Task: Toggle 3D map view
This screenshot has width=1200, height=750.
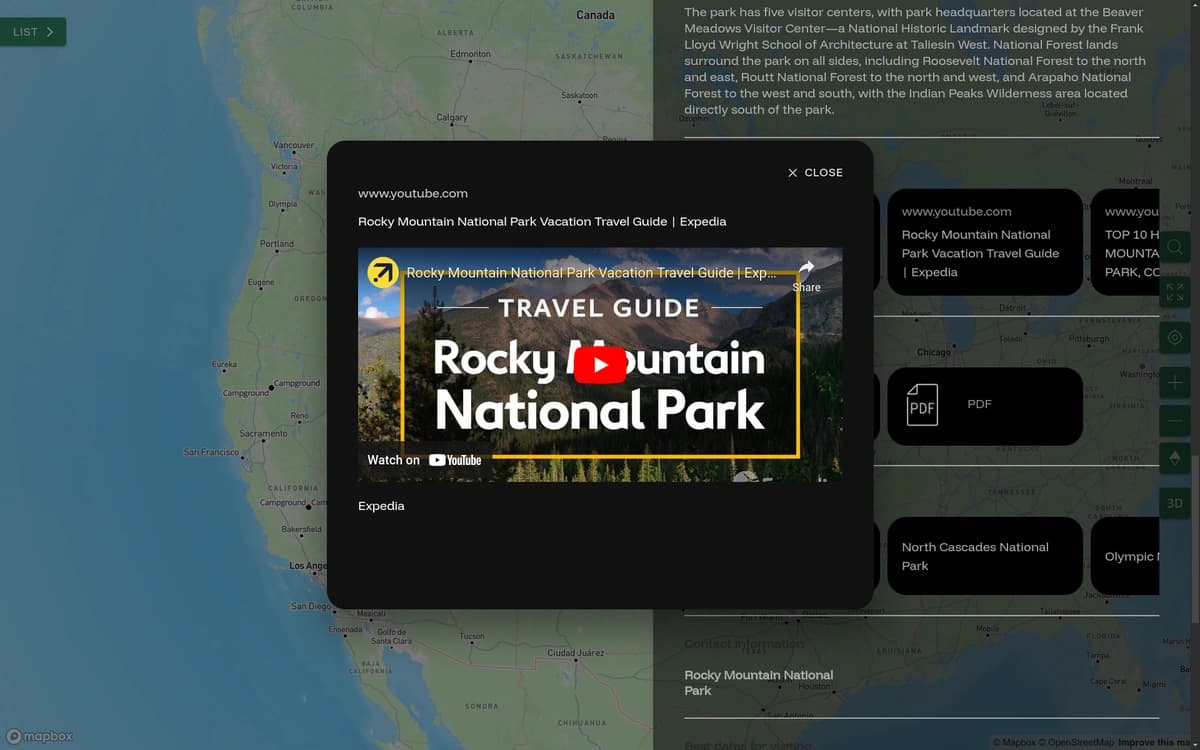Action: tap(1175, 503)
